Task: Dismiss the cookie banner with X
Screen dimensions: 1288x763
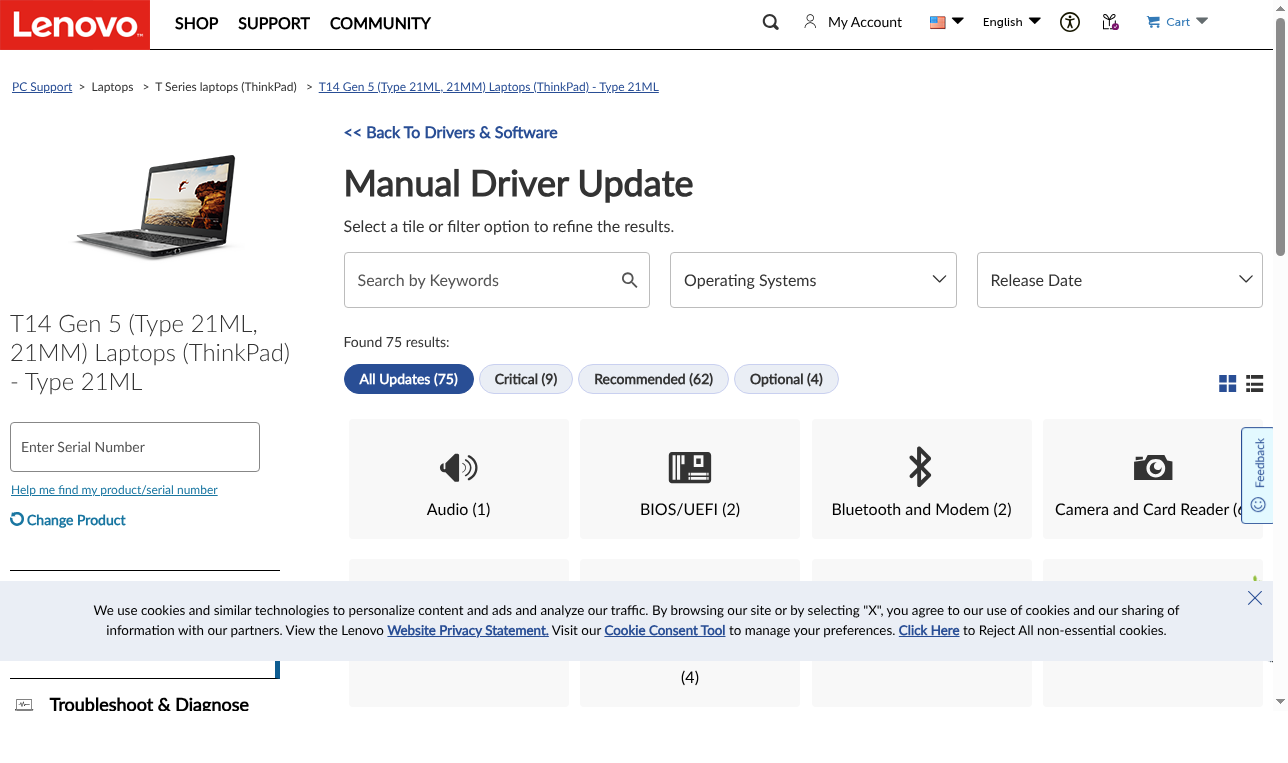Action: [1255, 598]
